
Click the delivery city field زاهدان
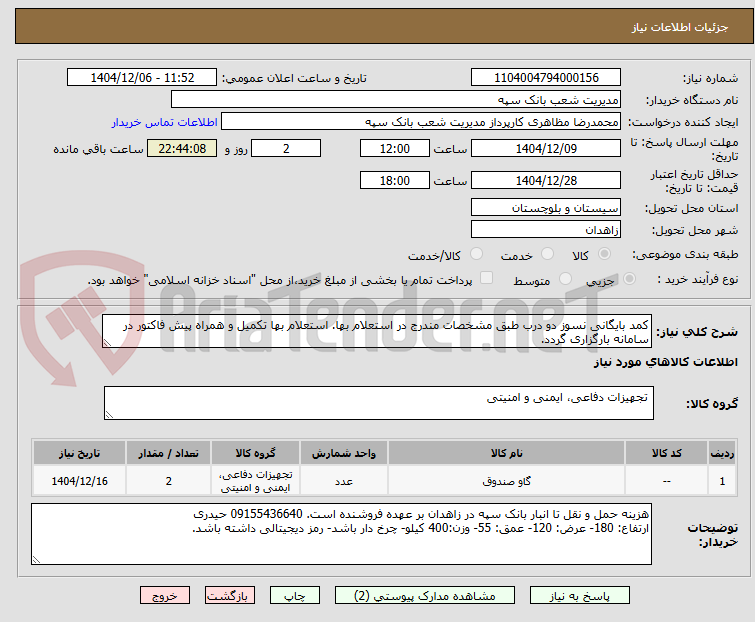tap(546, 230)
